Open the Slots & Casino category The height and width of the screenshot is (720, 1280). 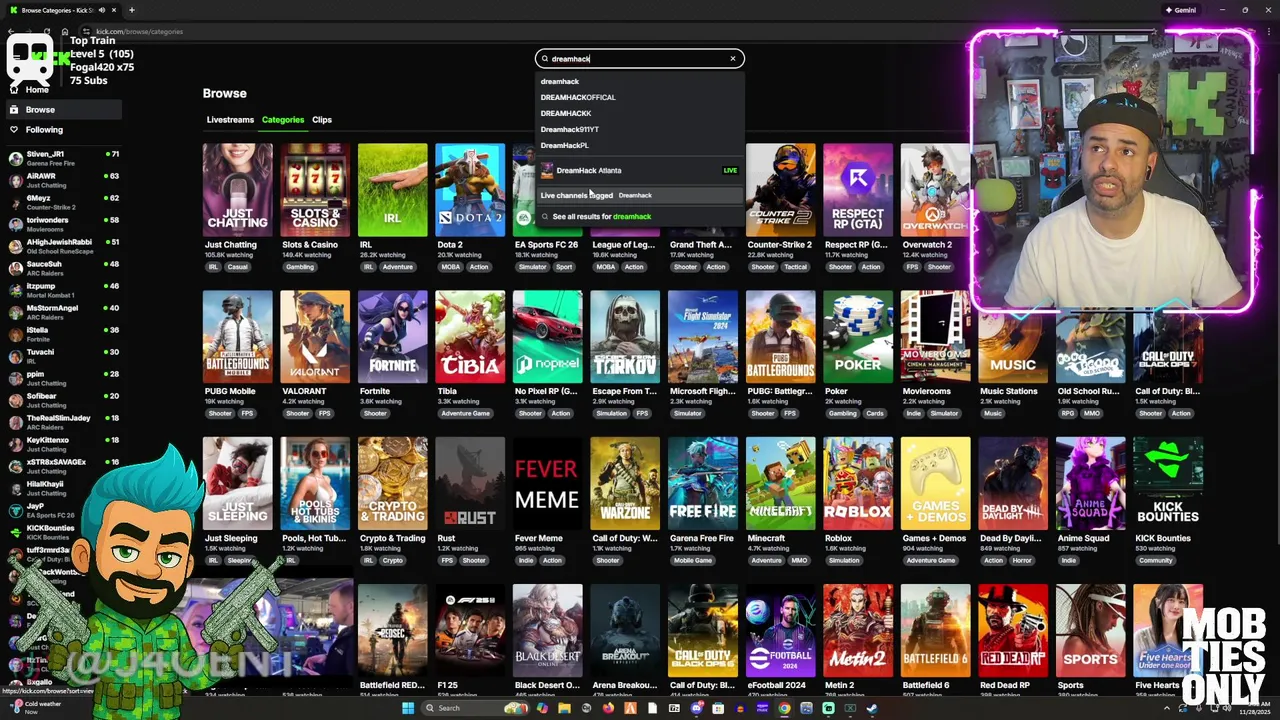pos(315,190)
